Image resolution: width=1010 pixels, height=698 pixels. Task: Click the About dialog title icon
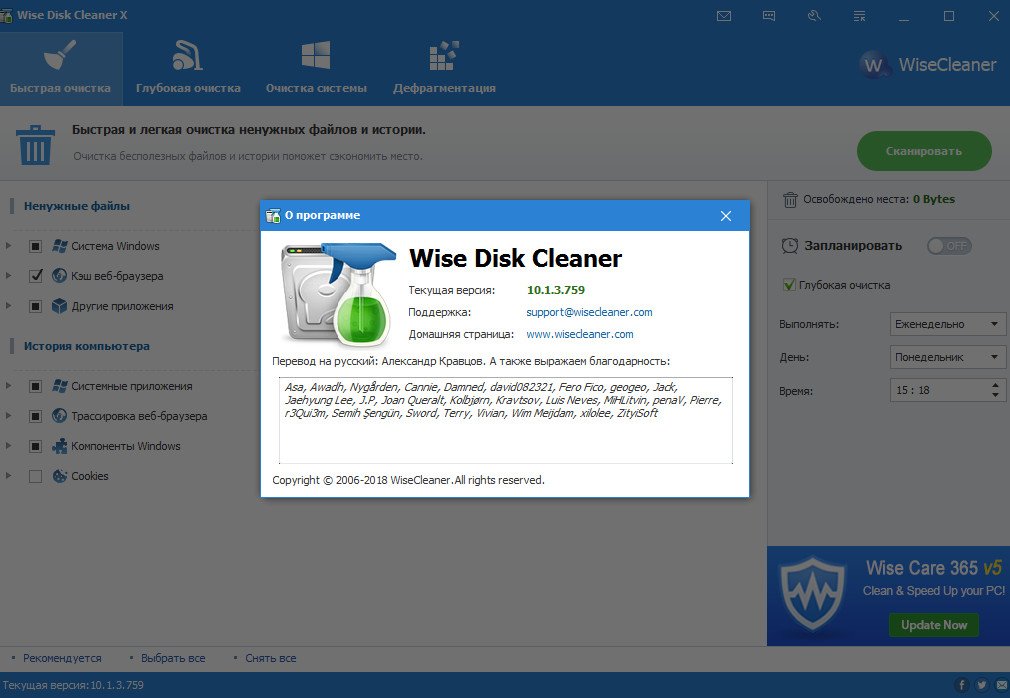pos(273,216)
